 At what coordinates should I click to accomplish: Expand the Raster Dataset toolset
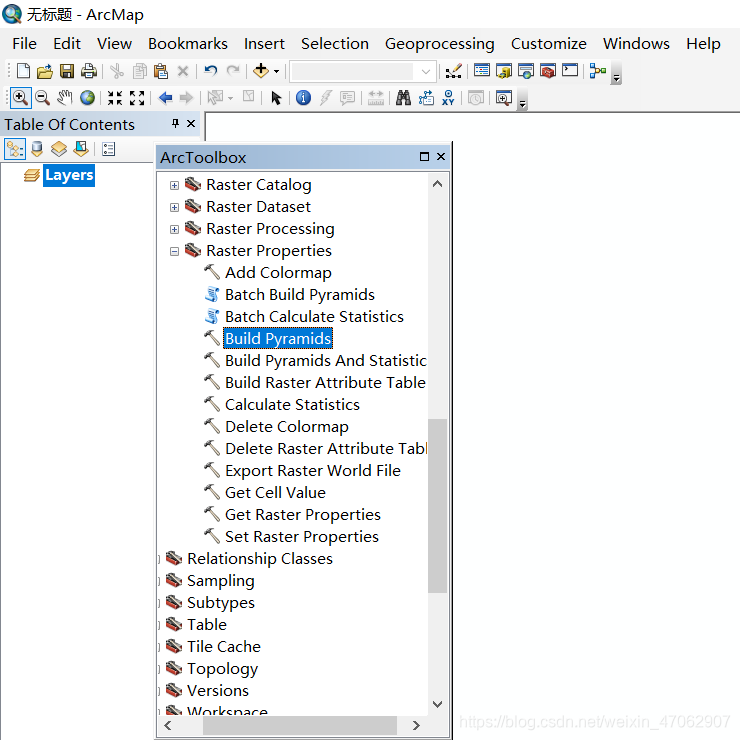(x=175, y=208)
